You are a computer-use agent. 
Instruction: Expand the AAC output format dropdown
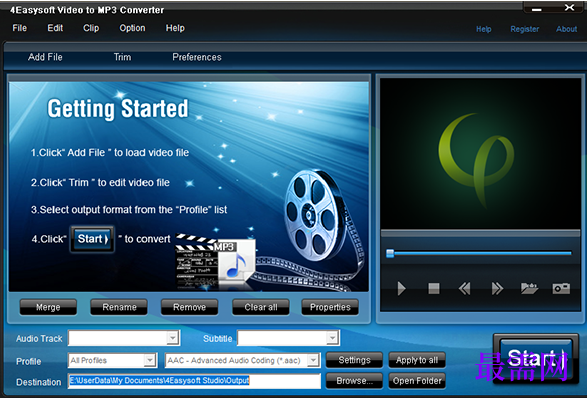pos(313,360)
